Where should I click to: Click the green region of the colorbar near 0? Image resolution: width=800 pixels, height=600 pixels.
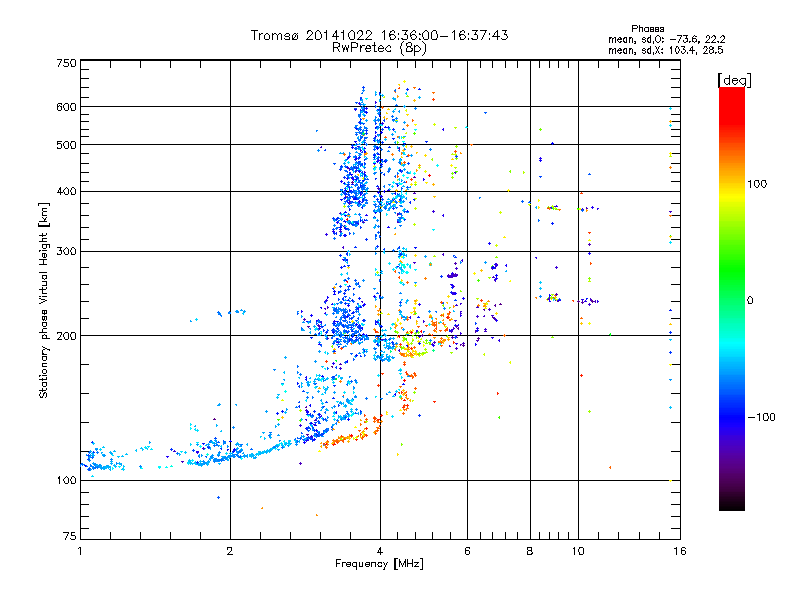[x=732, y=276]
